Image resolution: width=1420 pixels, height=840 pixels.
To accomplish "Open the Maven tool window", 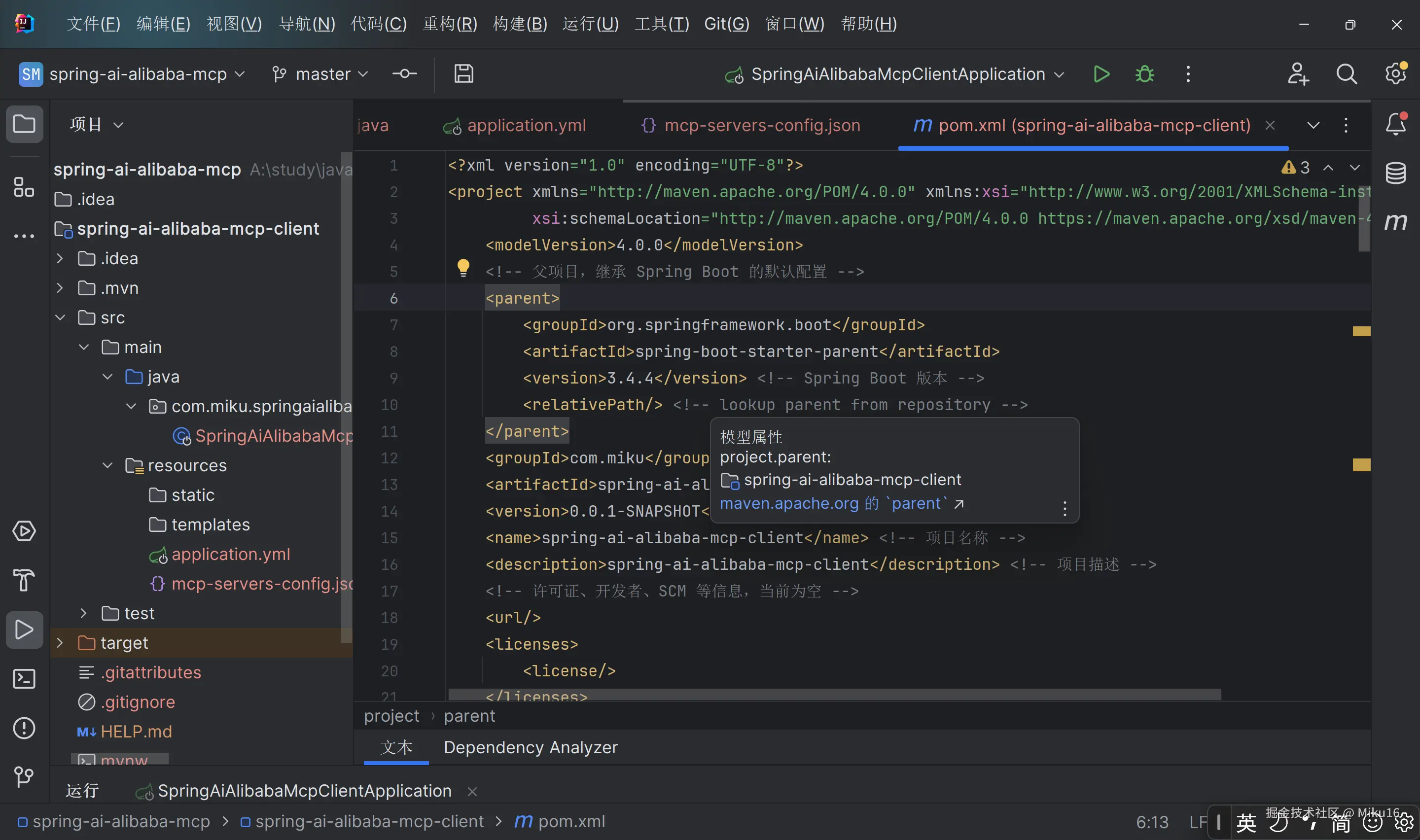I will [x=1395, y=221].
